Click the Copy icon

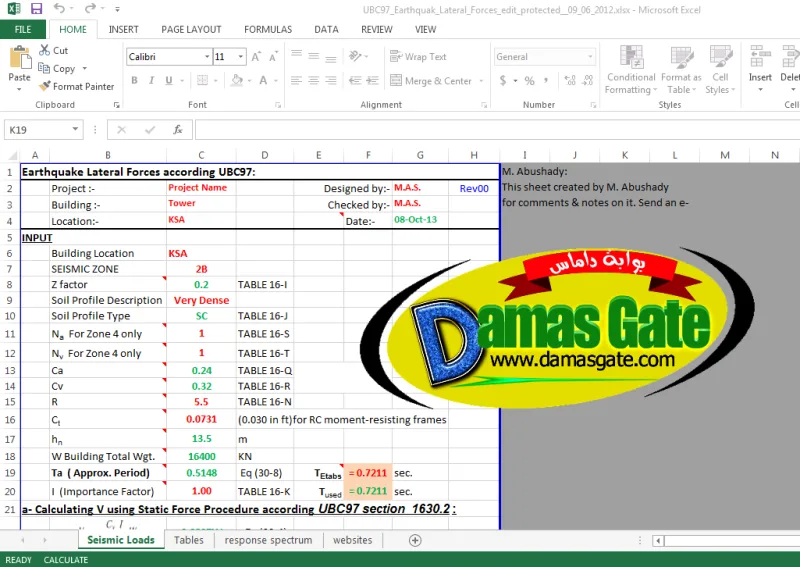click(44, 68)
